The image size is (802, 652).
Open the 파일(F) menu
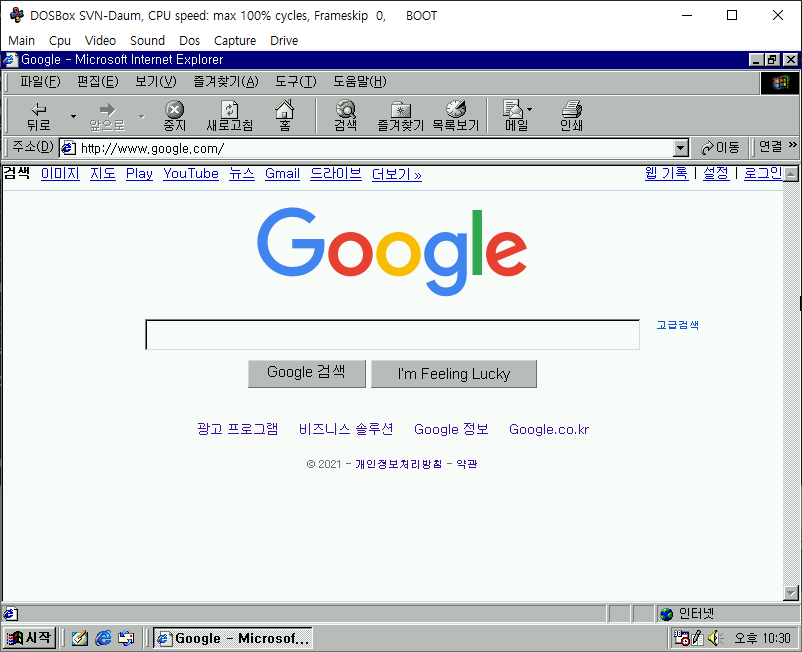40,82
